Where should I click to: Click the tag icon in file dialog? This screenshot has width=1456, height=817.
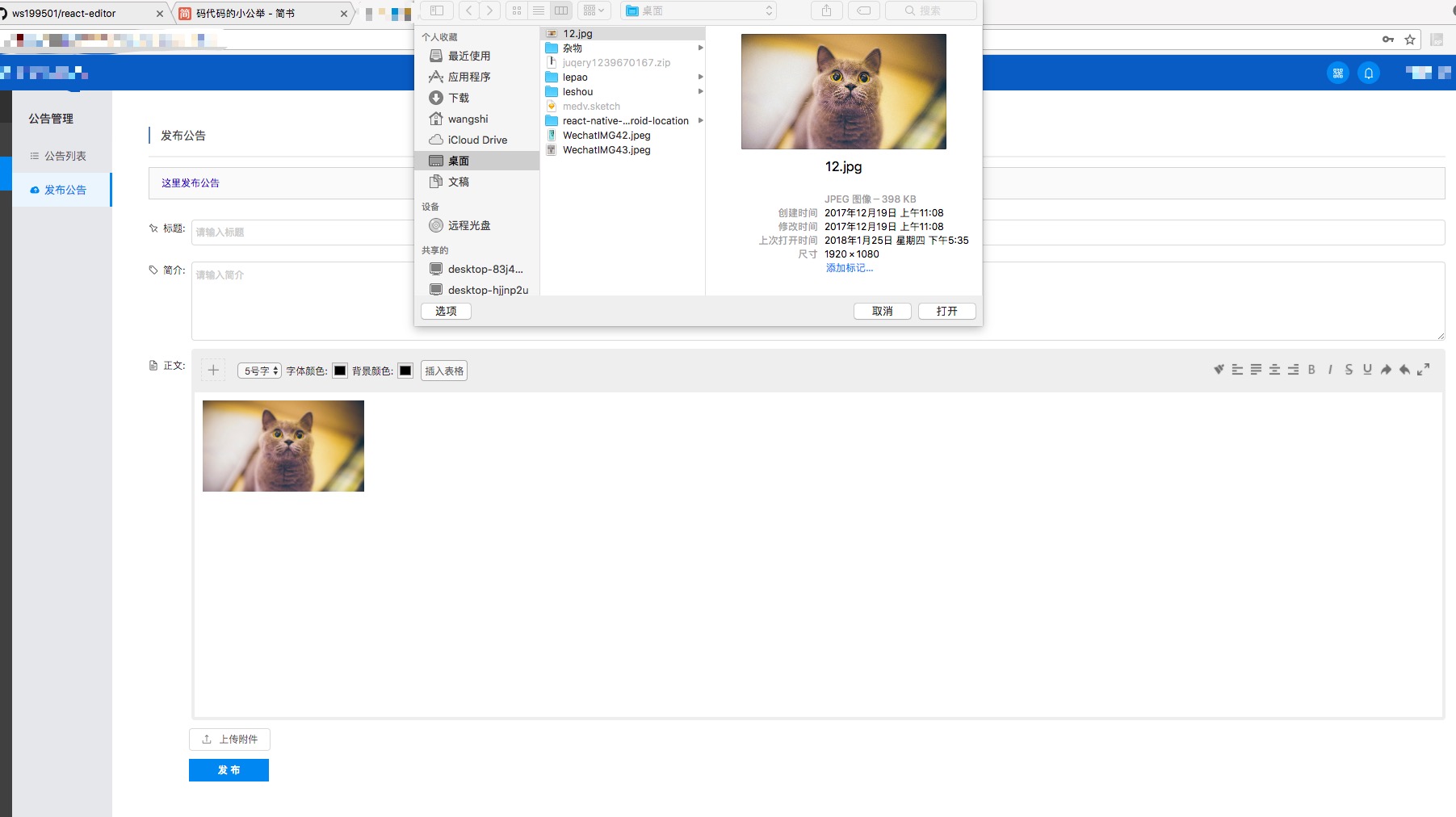pos(863,10)
